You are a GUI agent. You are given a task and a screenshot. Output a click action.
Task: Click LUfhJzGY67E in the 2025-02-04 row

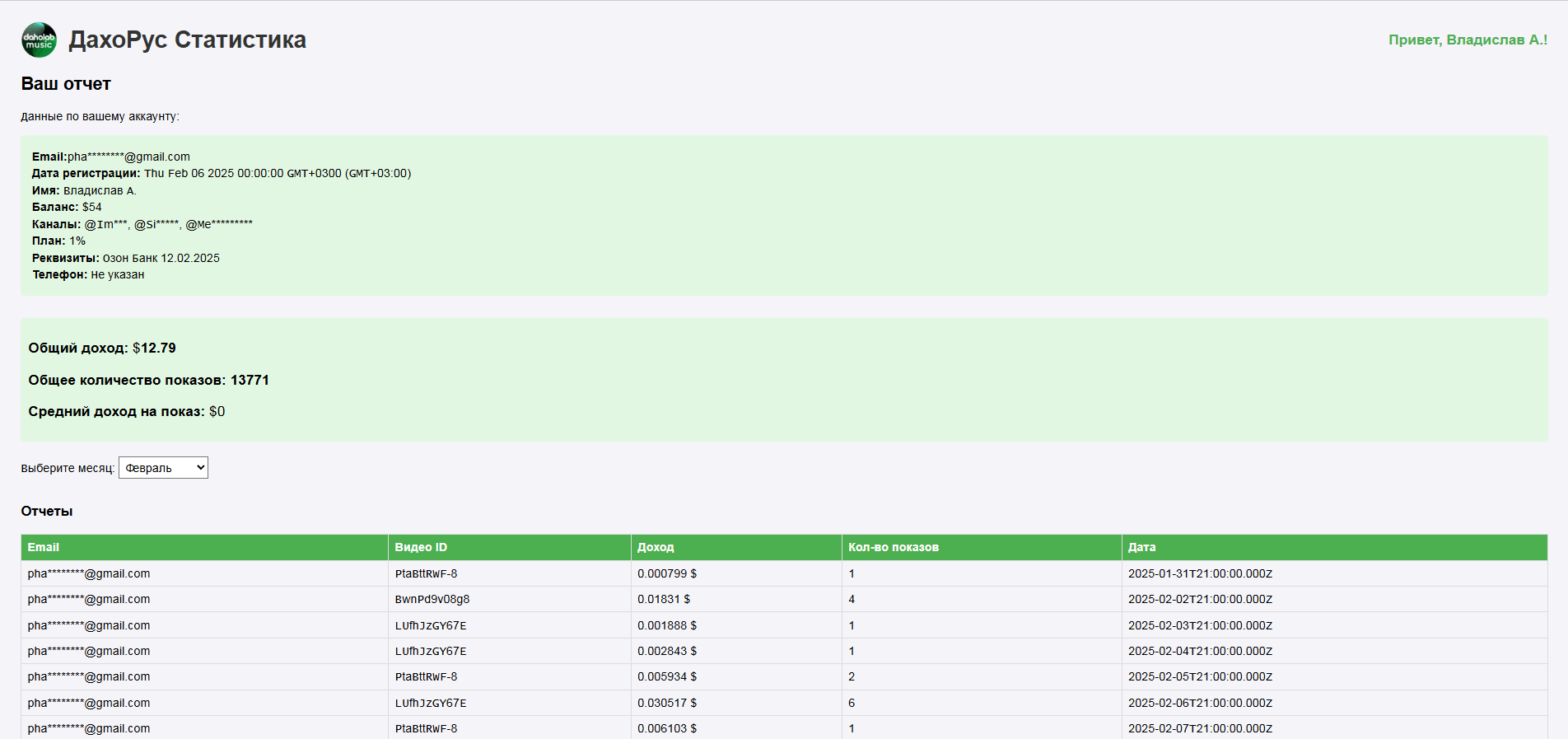click(431, 651)
